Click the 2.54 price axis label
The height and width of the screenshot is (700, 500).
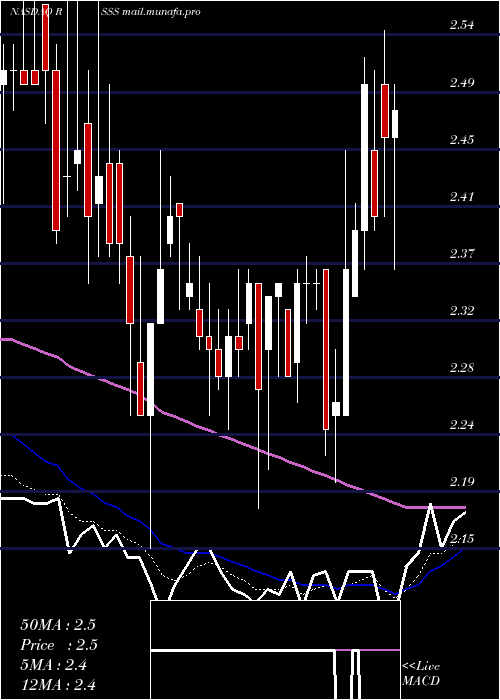click(x=461, y=25)
